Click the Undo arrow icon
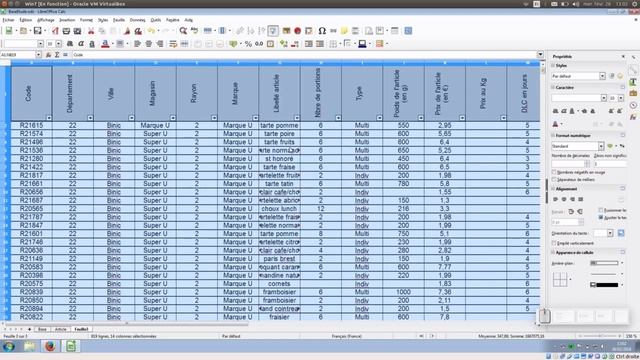The image size is (640, 360). [151, 31]
